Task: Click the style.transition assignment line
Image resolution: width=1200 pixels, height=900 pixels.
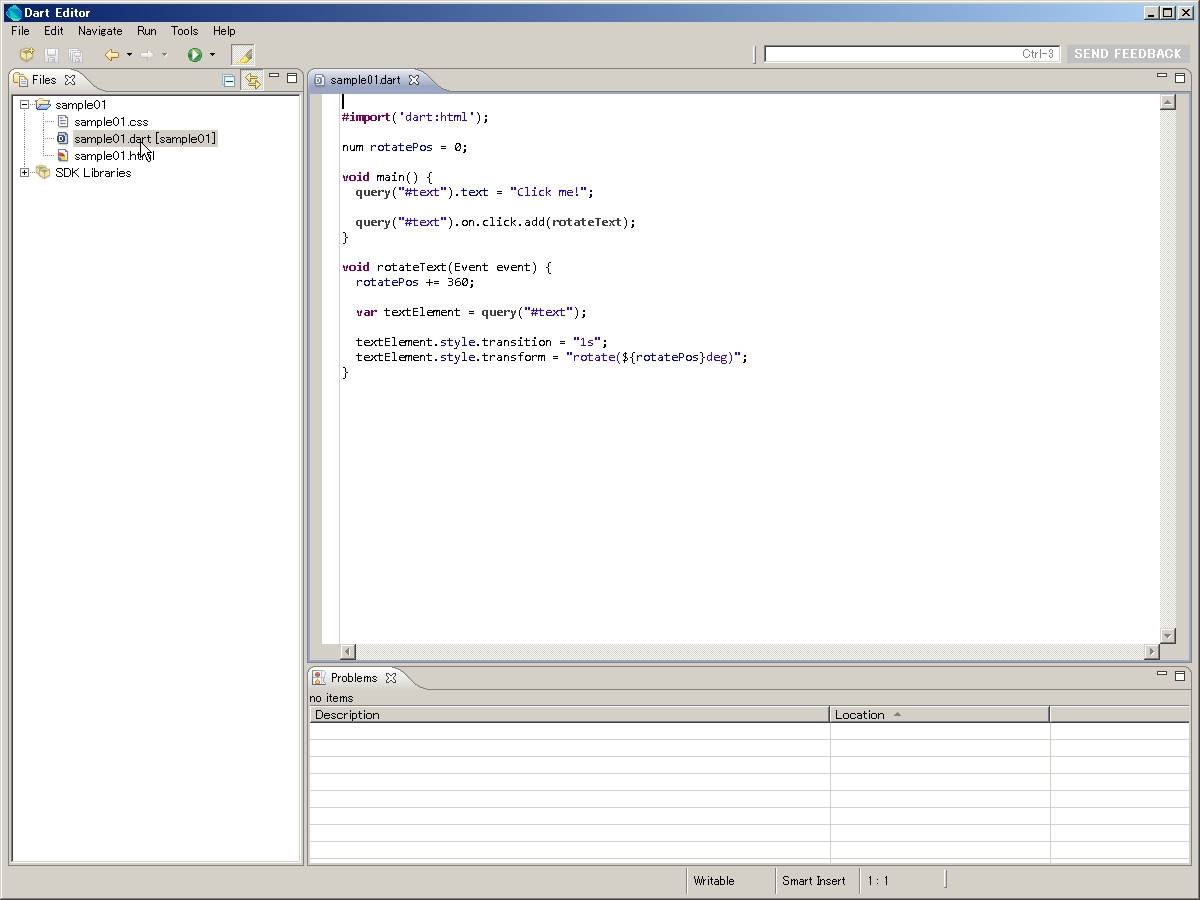Action: click(482, 342)
